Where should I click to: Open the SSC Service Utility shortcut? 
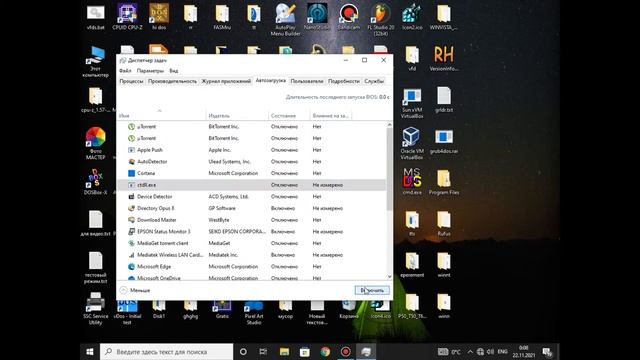pos(95,309)
